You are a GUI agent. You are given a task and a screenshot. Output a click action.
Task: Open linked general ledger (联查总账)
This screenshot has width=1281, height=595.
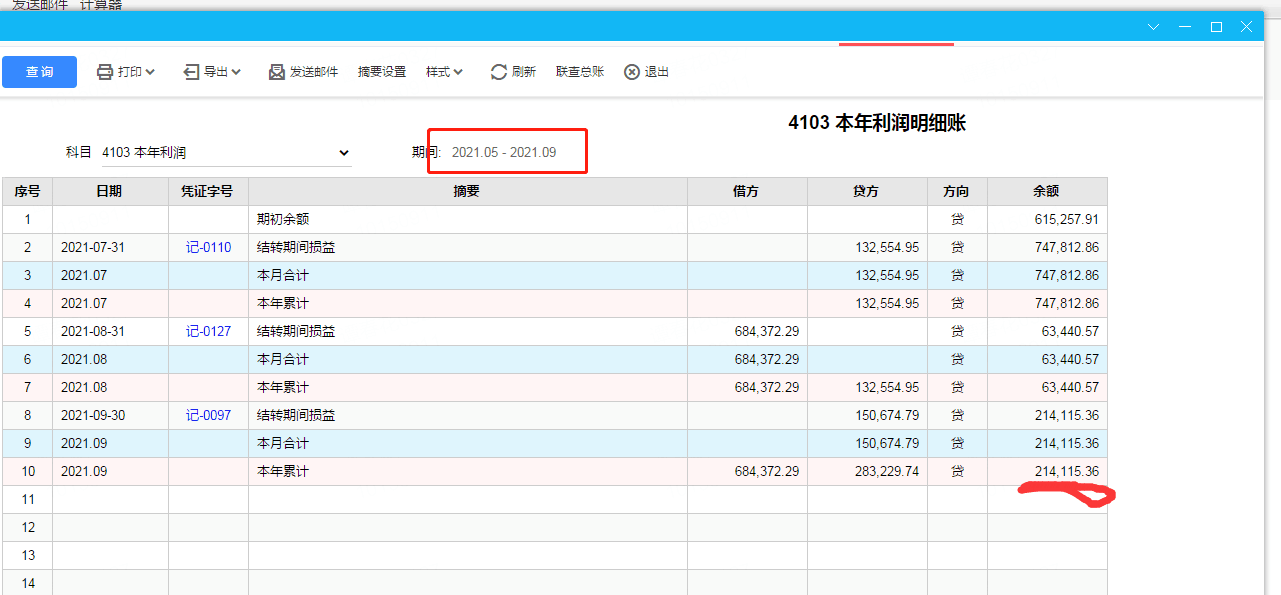pos(580,72)
